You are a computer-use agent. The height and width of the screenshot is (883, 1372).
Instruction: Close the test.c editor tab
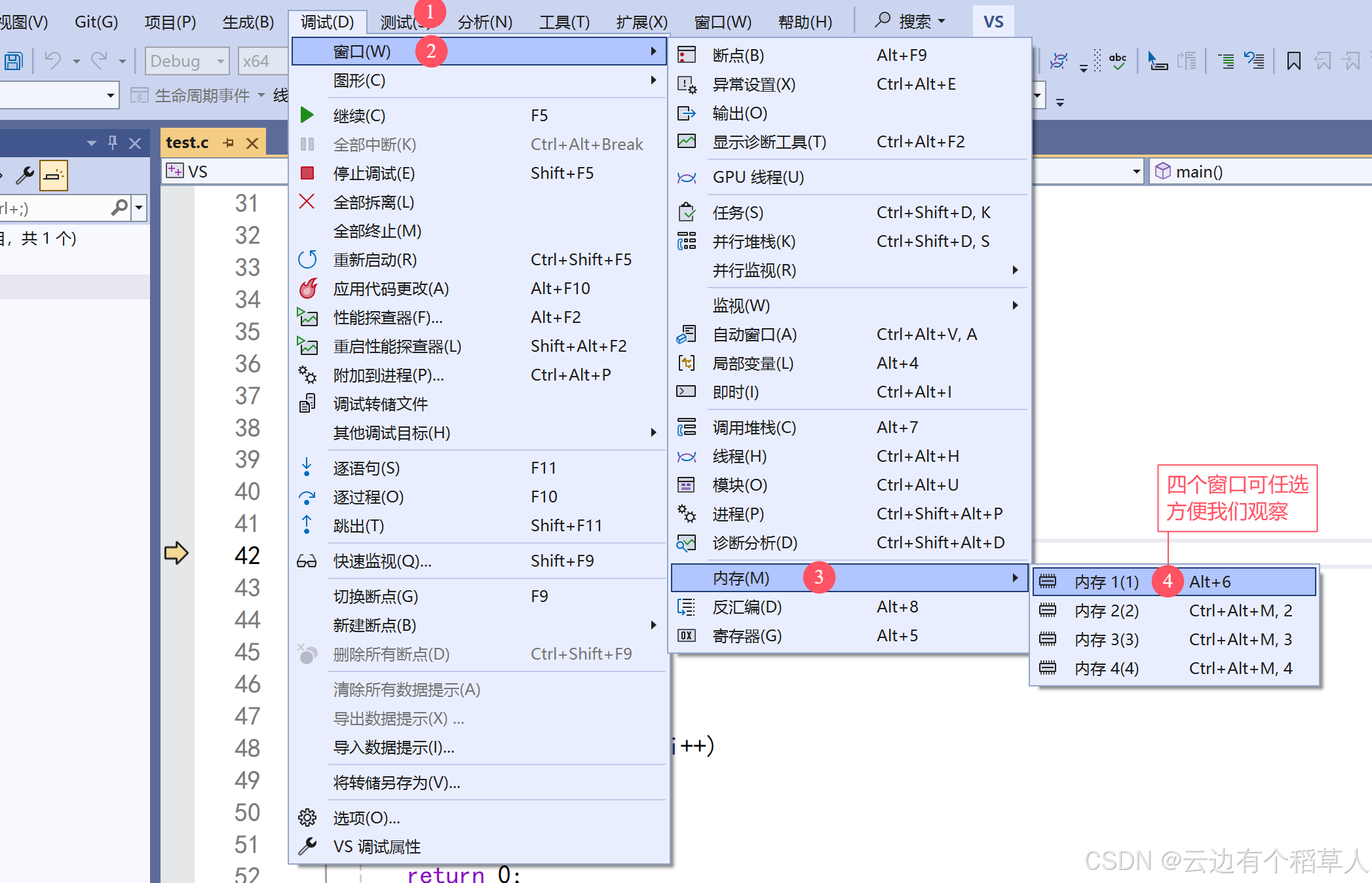click(x=252, y=143)
